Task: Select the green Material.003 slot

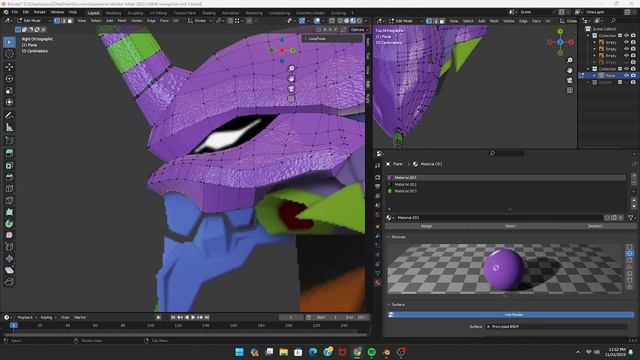Action: coord(506,191)
